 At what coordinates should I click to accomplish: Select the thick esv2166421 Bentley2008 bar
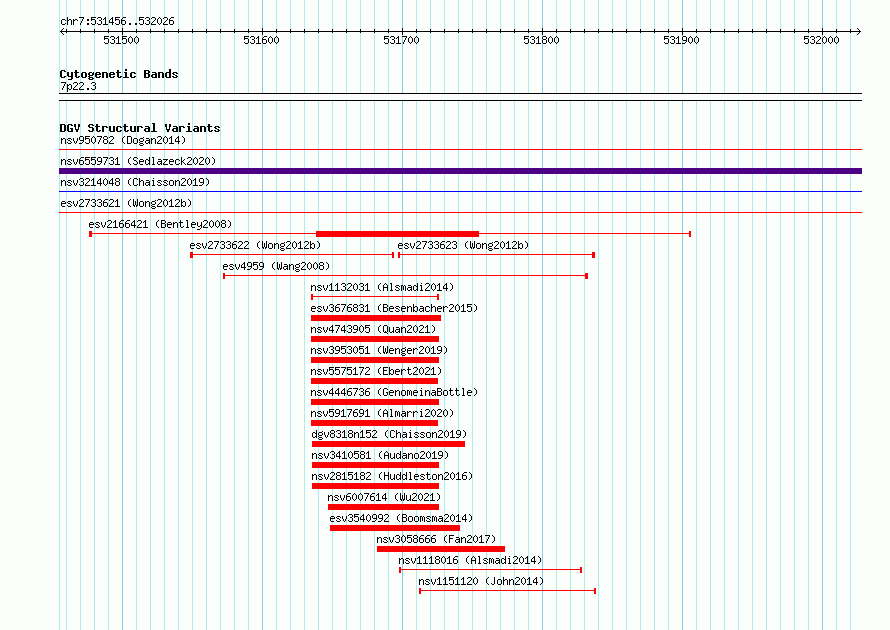(x=397, y=234)
